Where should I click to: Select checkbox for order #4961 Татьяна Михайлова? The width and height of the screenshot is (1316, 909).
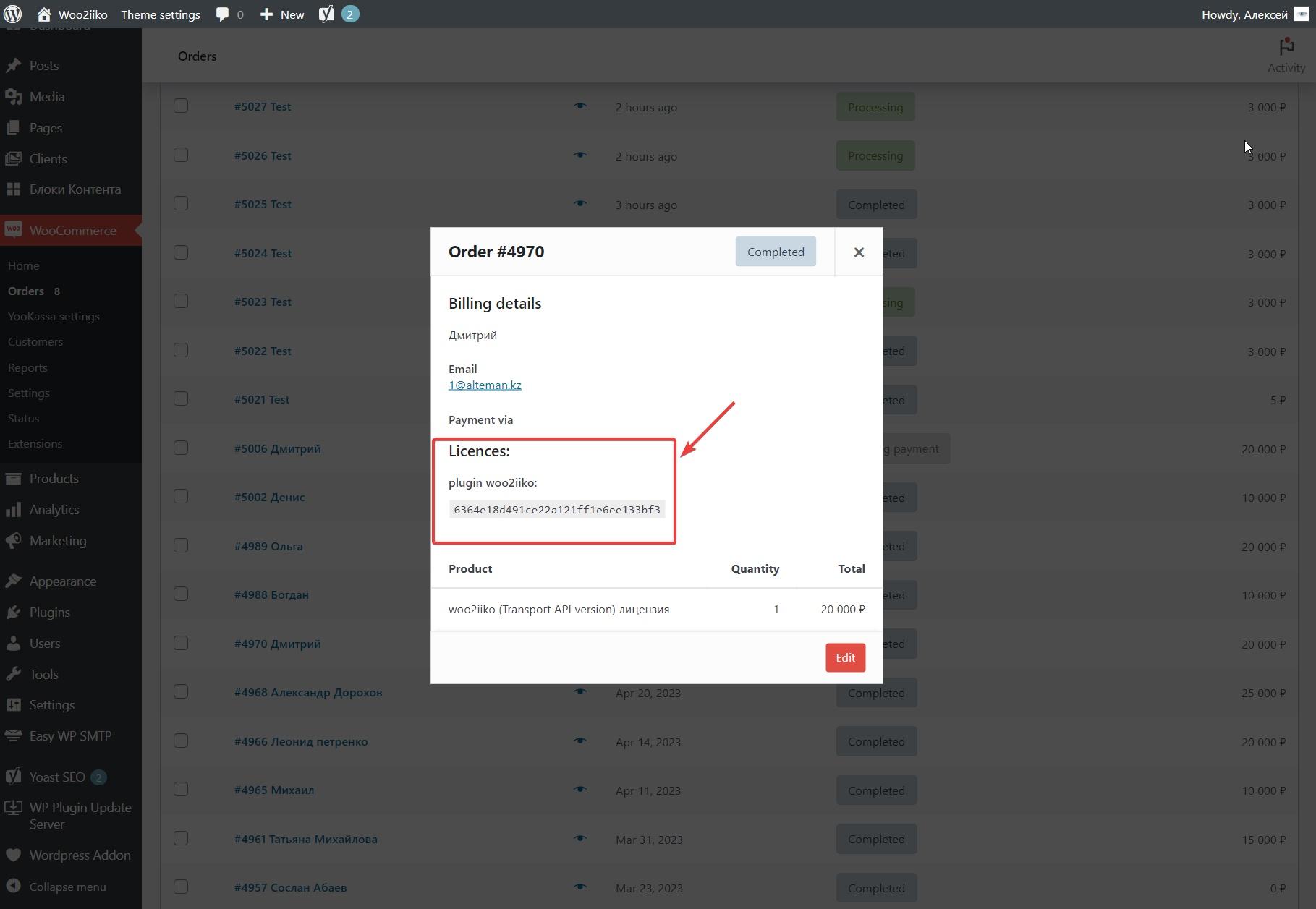click(181, 839)
